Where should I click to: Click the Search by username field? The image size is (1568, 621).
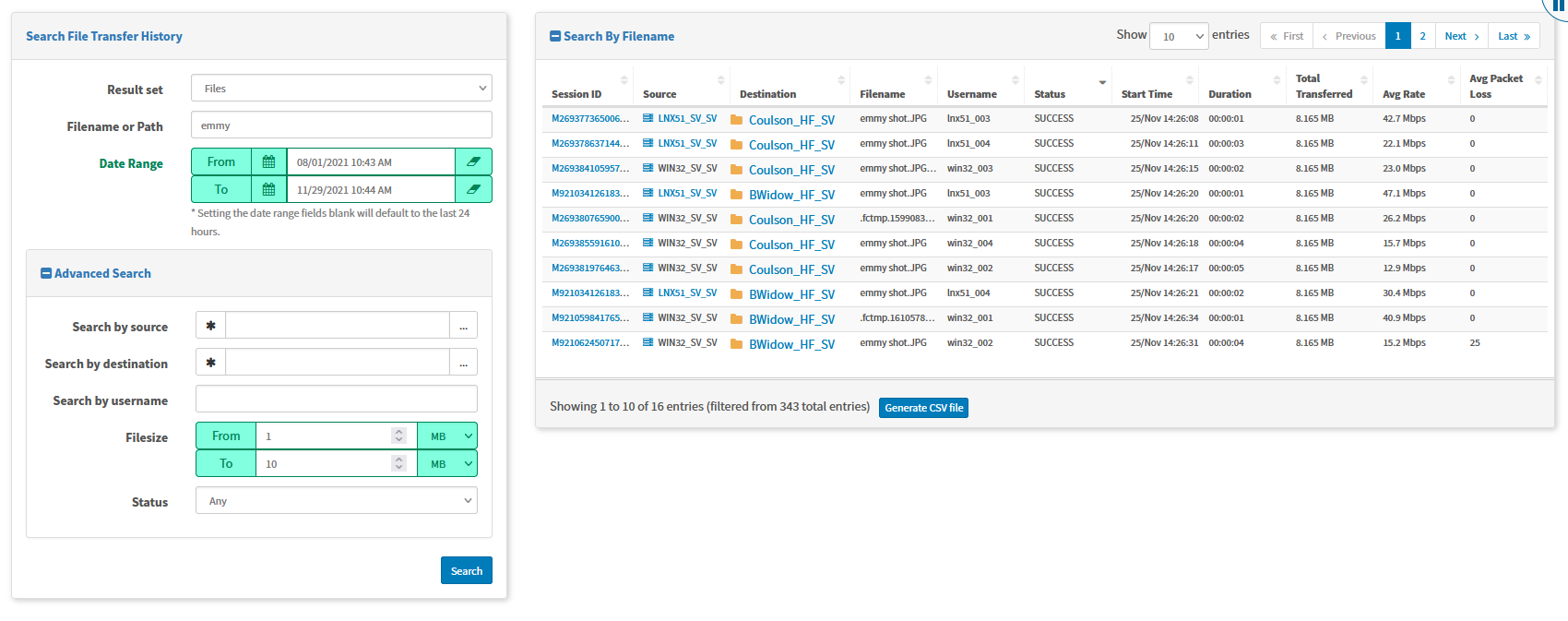point(337,400)
